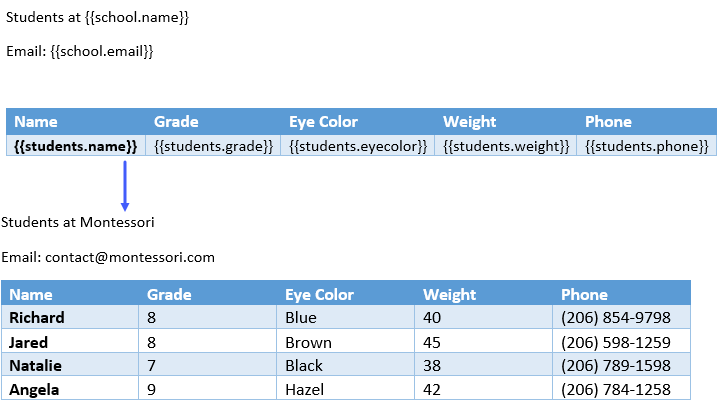
Task: Select Jared's weight cell showing 45
Action: [x=483, y=341]
